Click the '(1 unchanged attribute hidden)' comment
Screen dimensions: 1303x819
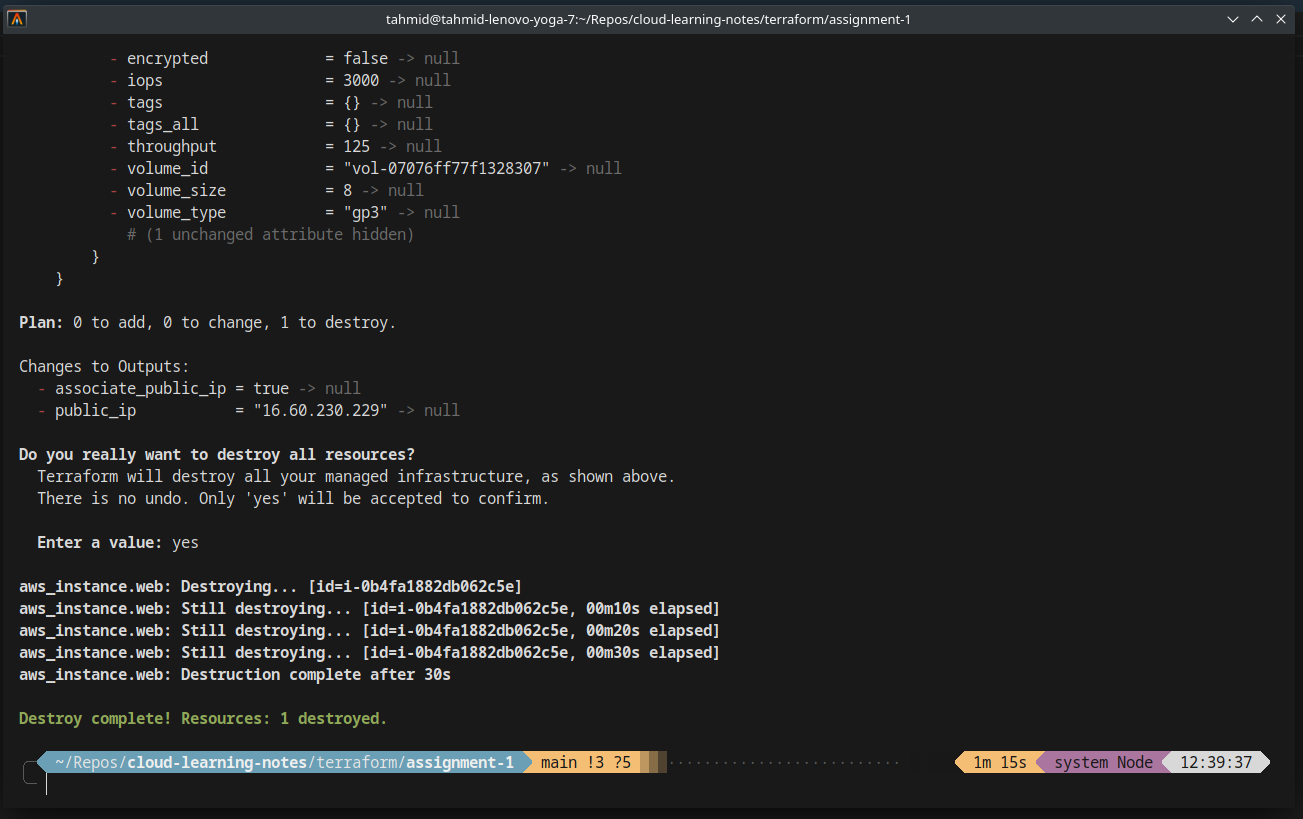point(270,234)
